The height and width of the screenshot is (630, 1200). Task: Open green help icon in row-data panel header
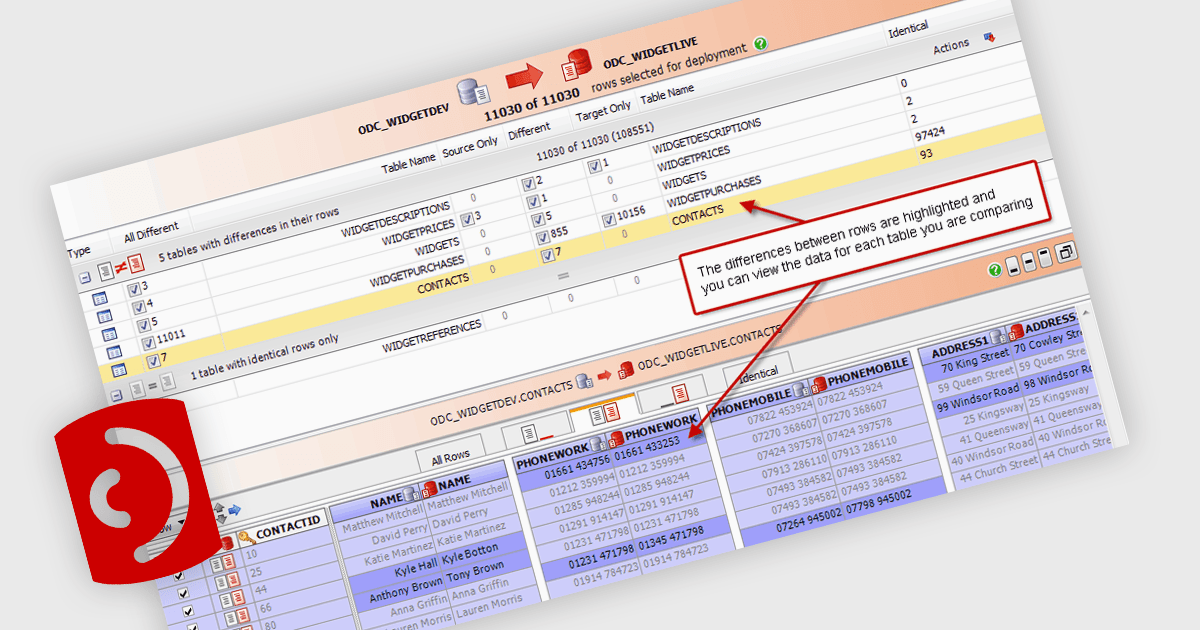coord(994,270)
